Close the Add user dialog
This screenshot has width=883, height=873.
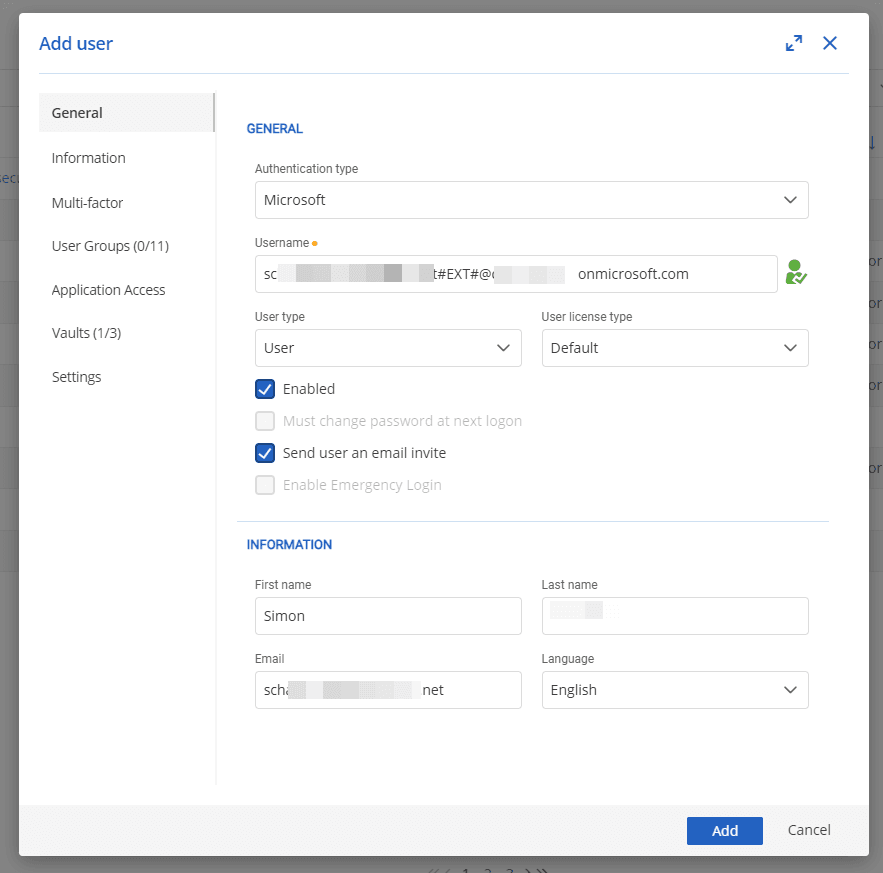click(830, 43)
